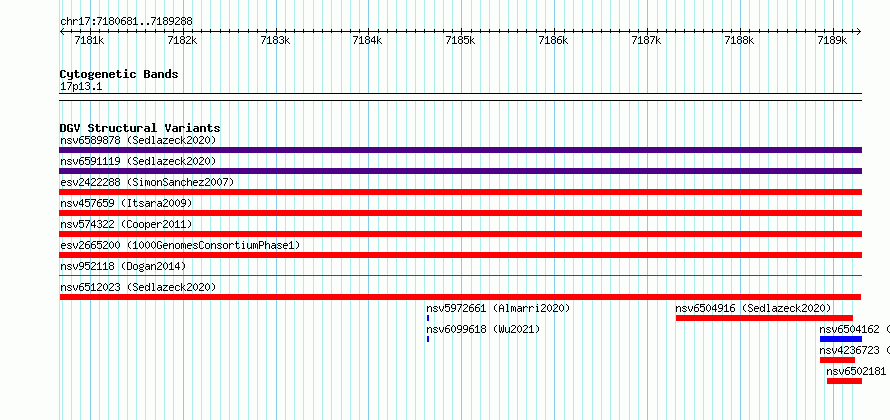The width and height of the screenshot is (890, 420).
Task: Click the 7187k ruler label
Action: pyautogui.click(x=646, y=40)
